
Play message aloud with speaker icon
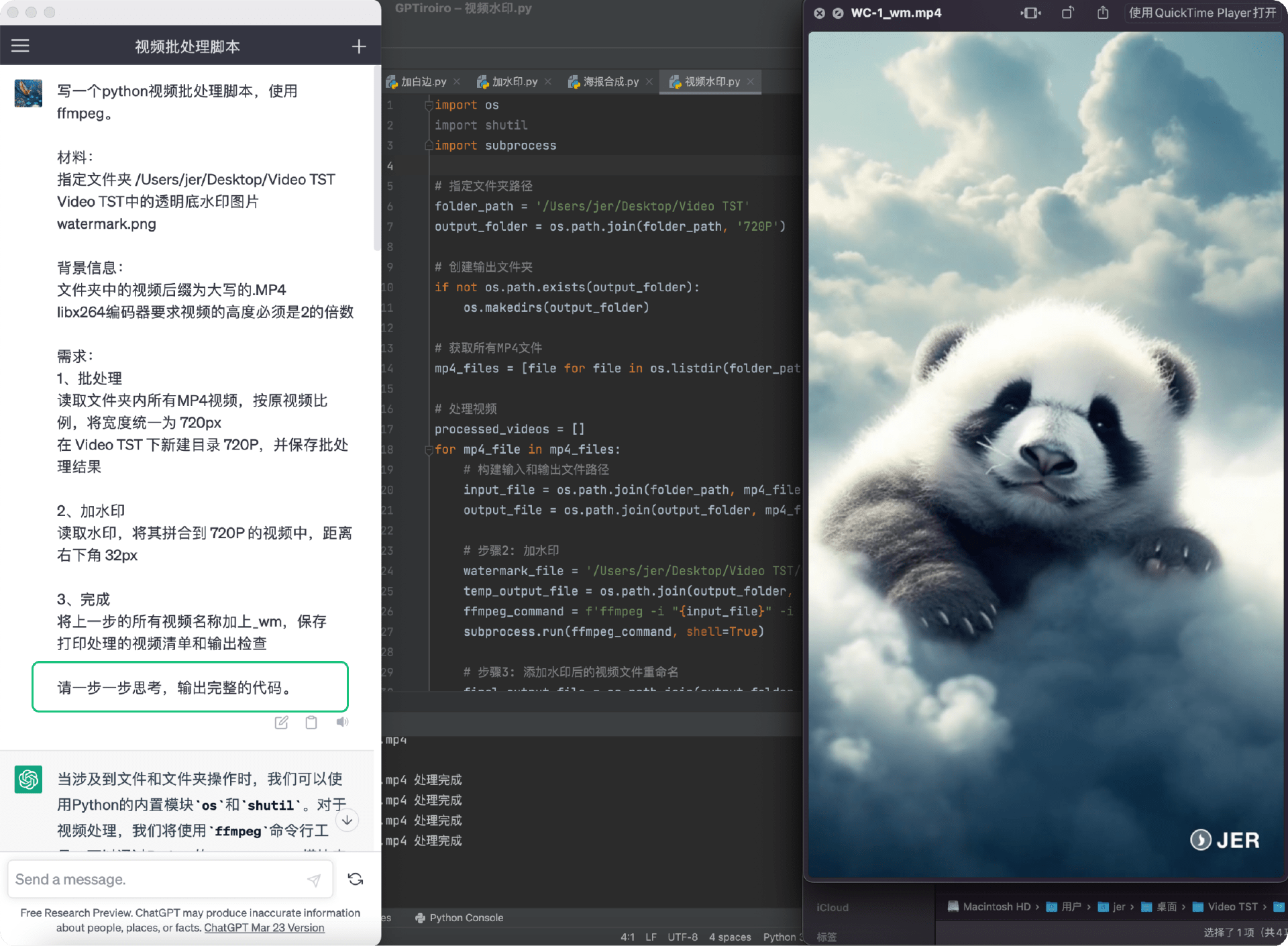342,722
